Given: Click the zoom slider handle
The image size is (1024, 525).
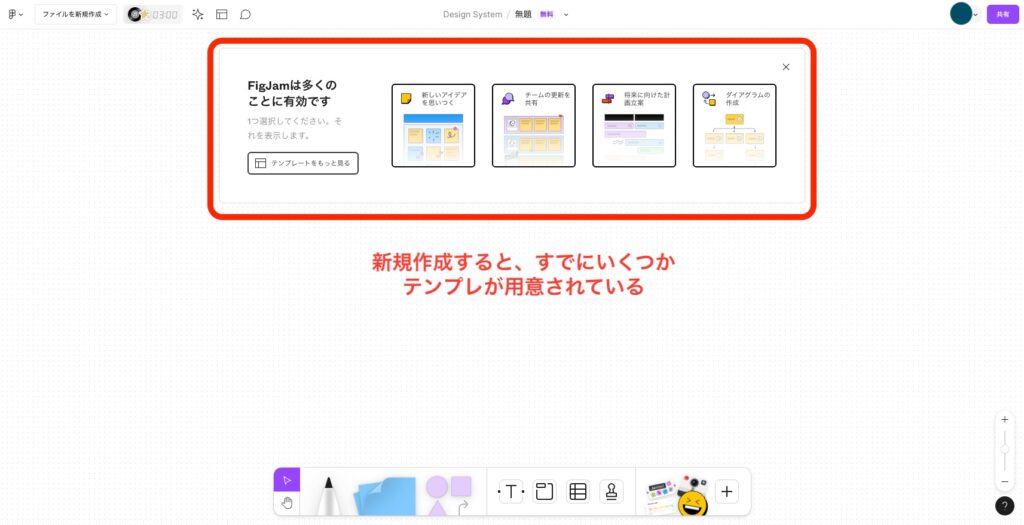Looking at the screenshot, I should click(x=1004, y=449).
